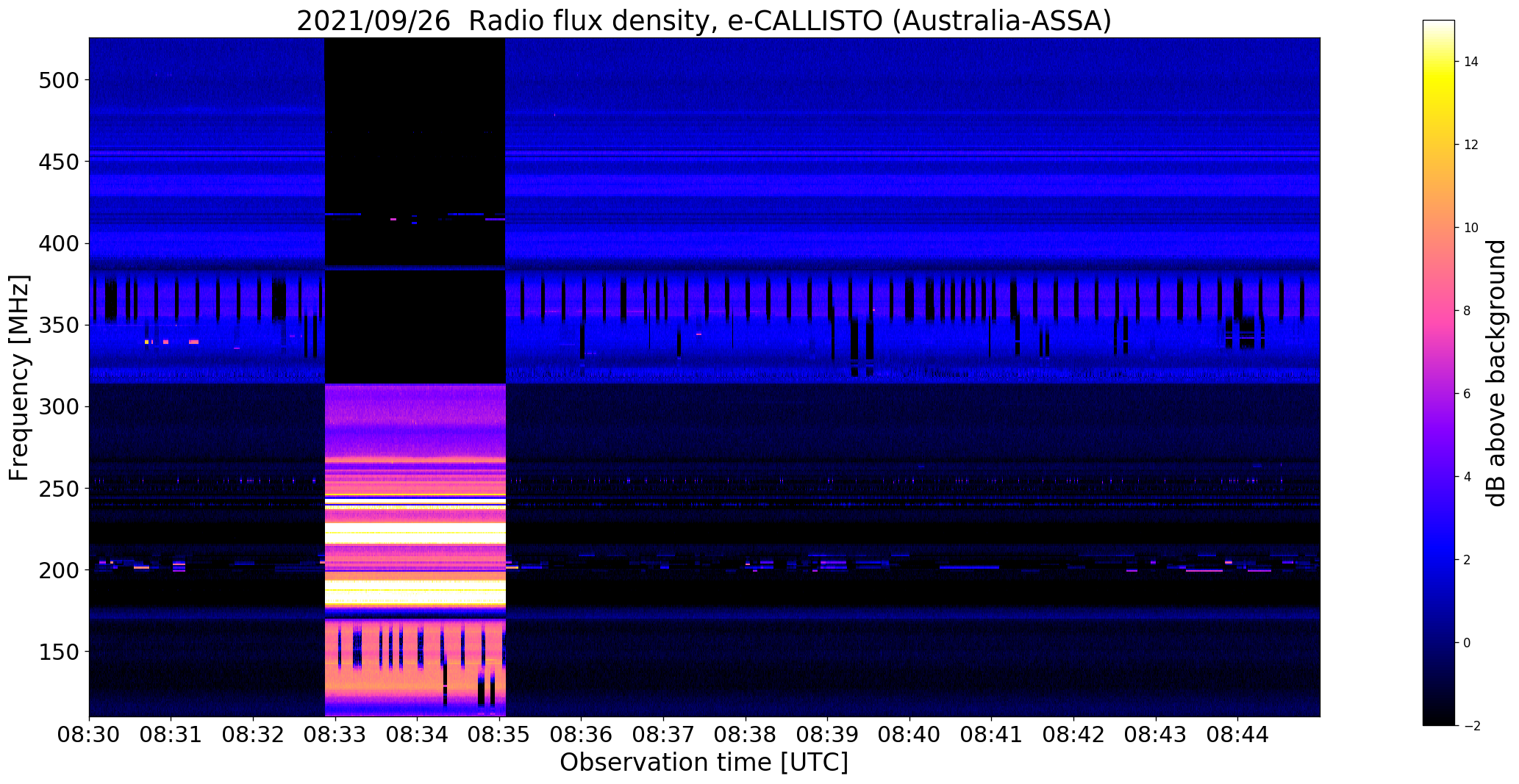Click the 08:43 time tick label
The width and height of the screenshot is (1519, 784).
[1156, 735]
